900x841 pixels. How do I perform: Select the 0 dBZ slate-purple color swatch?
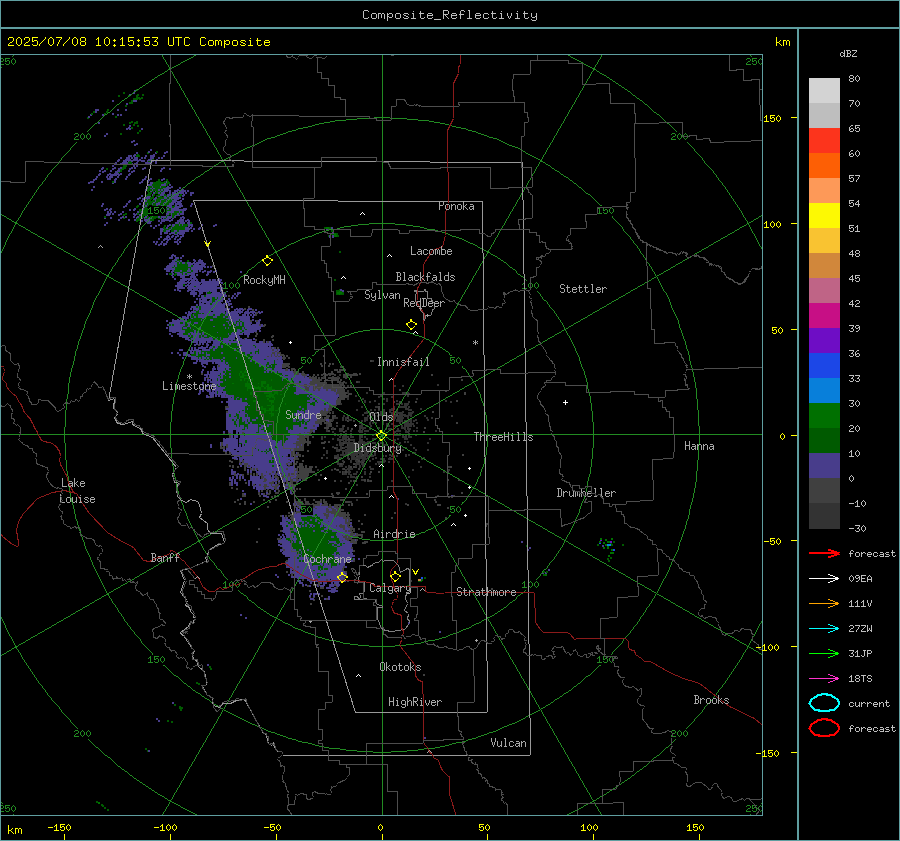824,466
